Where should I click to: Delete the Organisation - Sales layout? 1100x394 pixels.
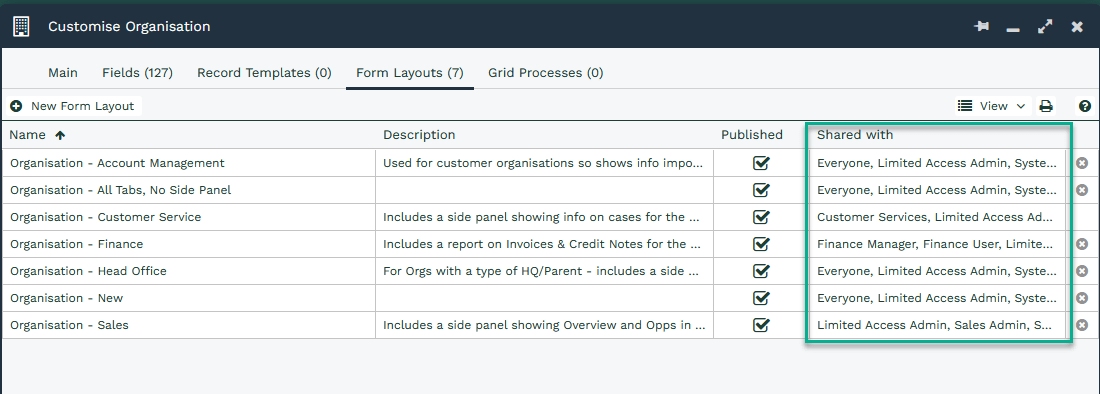[x=1082, y=325]
